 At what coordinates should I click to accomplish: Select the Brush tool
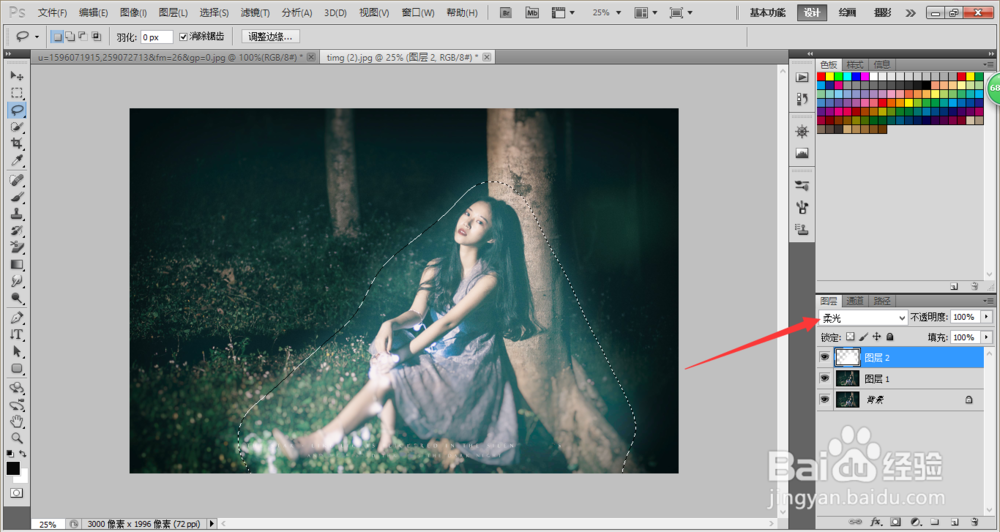click(17, 197)
